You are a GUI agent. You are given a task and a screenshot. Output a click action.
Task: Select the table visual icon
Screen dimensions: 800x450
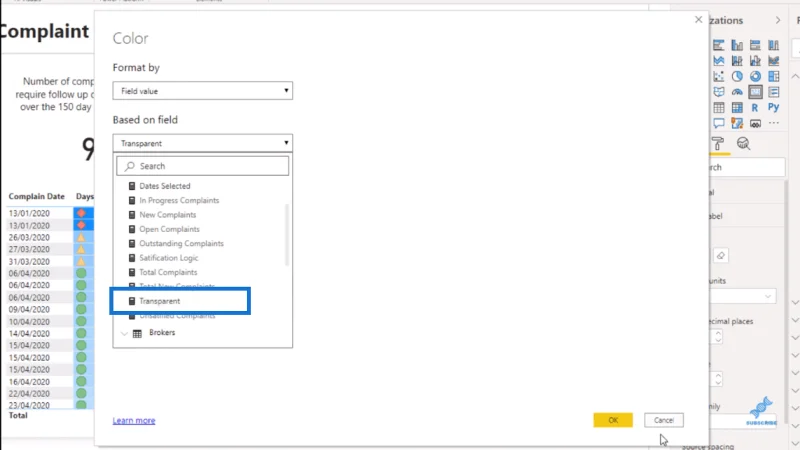[719, 108]
